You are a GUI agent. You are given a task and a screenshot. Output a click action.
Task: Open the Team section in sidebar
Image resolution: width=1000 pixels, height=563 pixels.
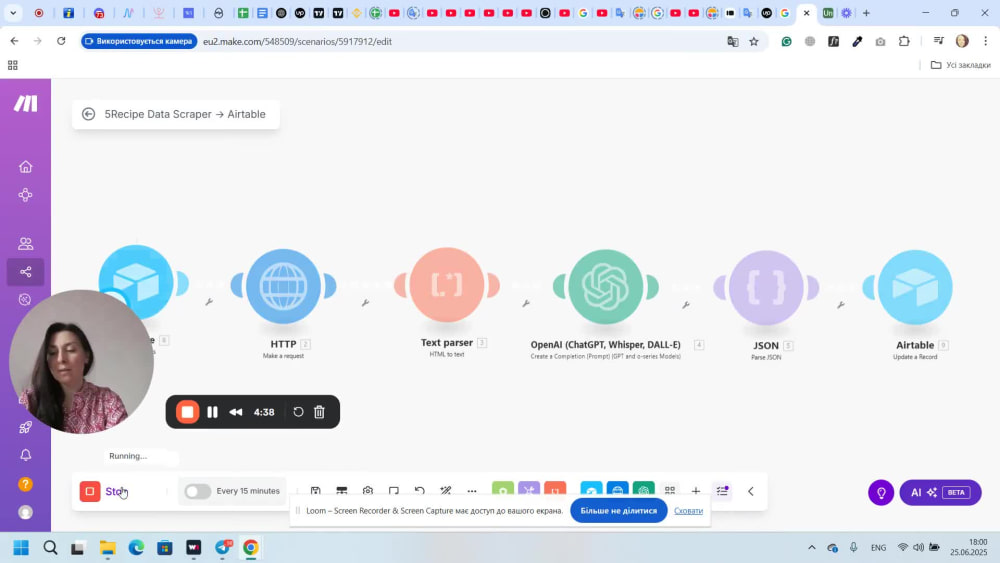[26, 244]
